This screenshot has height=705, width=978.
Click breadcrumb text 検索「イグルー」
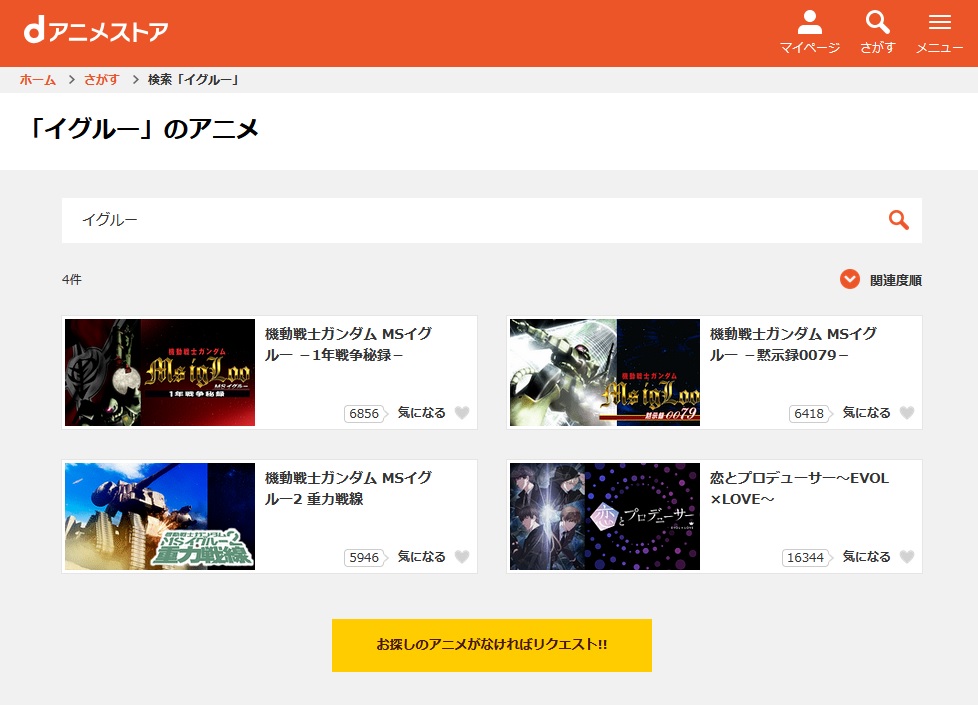193,80
